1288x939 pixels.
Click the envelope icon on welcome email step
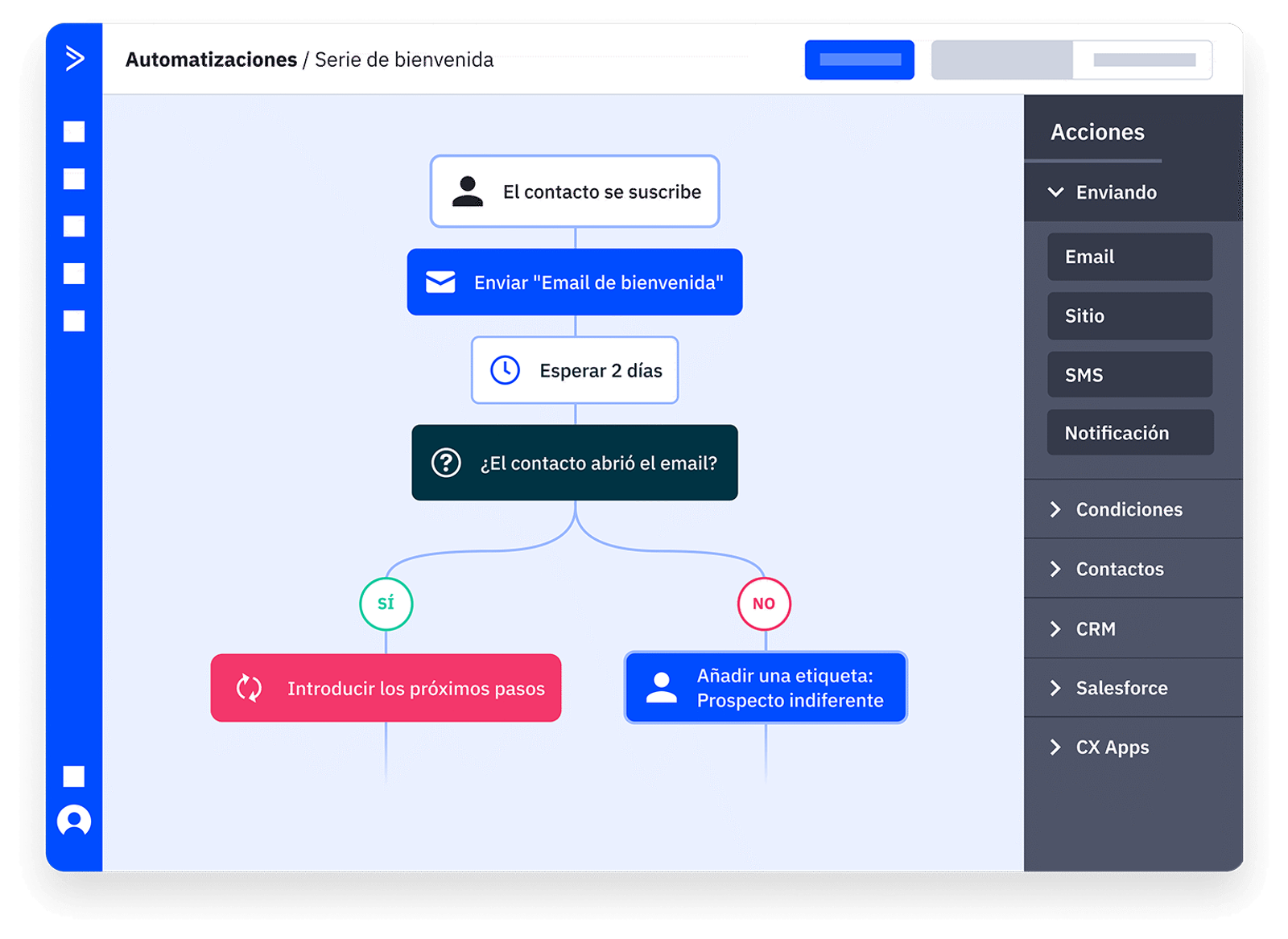440,282
